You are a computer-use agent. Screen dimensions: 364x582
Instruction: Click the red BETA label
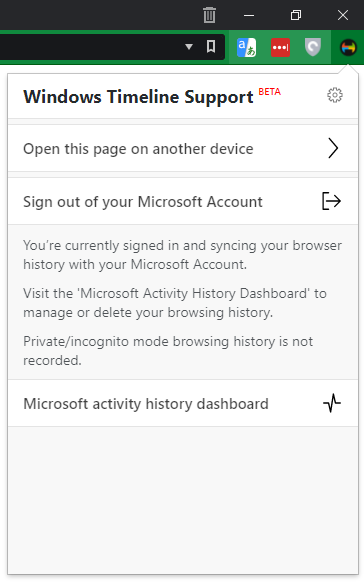[x=269, y=92]
